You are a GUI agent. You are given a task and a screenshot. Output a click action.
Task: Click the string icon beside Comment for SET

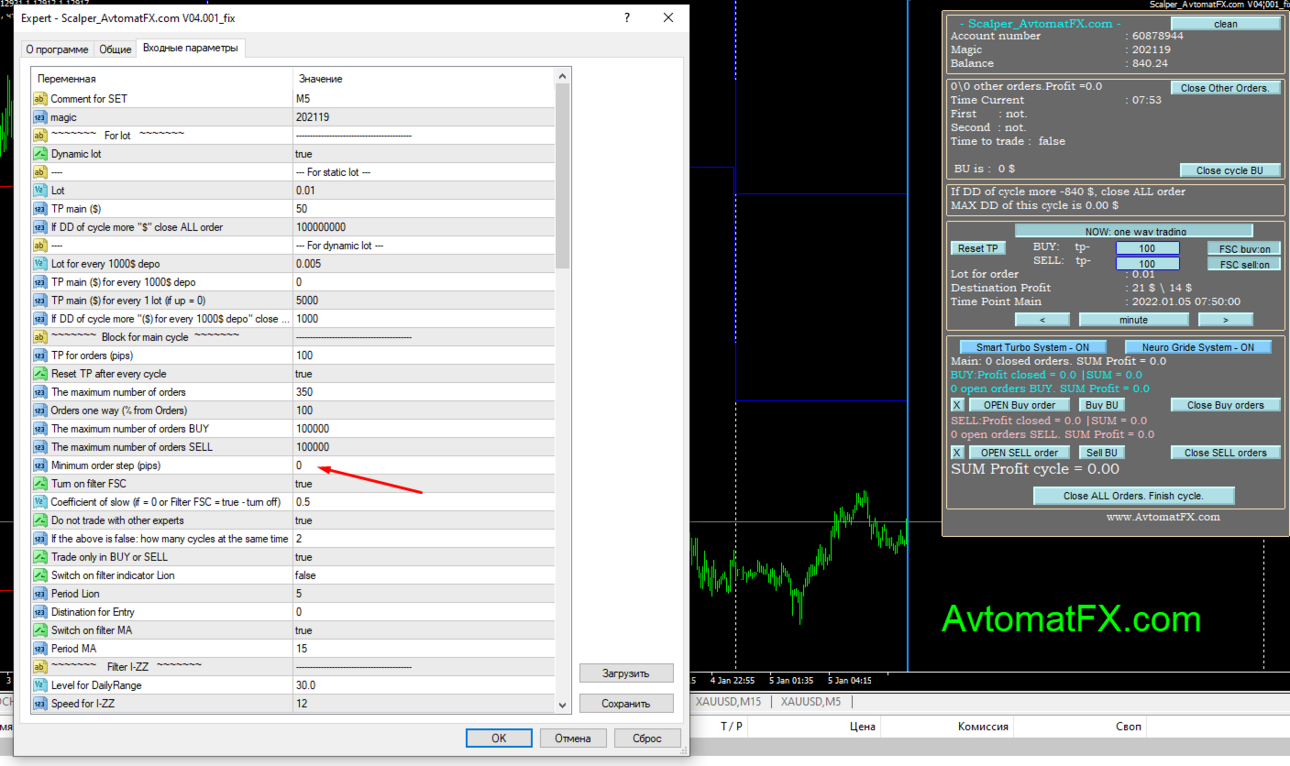[40, 99]
